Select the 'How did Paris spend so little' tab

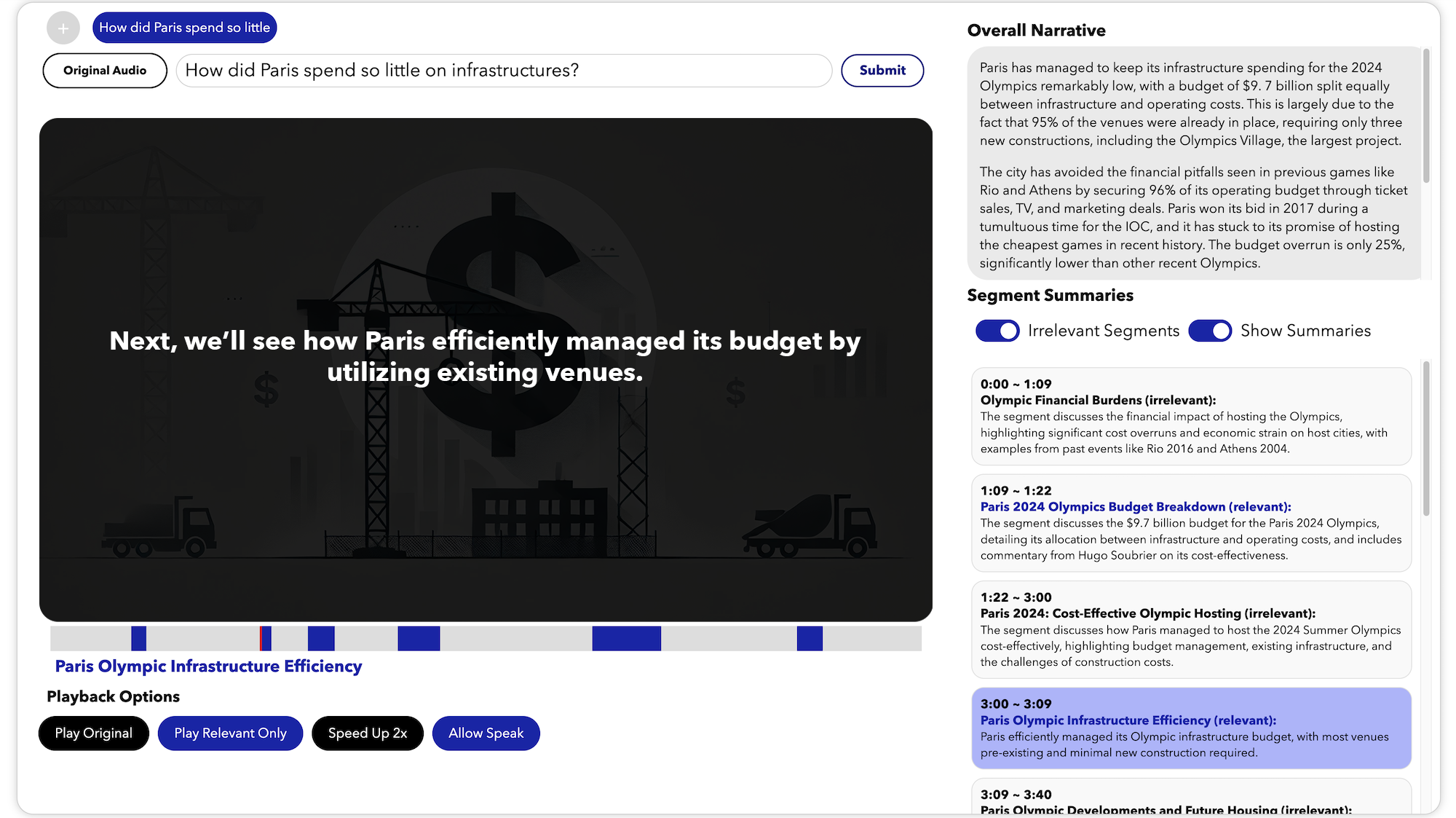pos(184,28)
